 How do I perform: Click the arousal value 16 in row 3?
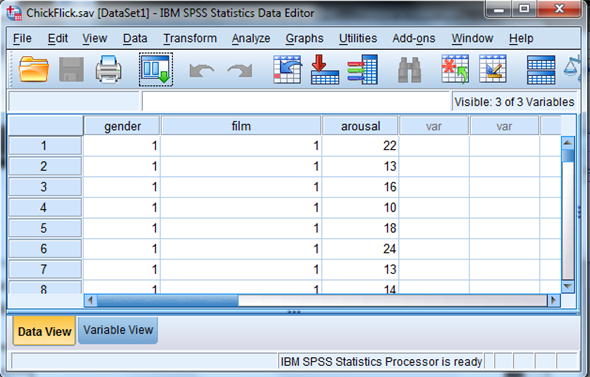pyautogui.click(x=360, y=187)
